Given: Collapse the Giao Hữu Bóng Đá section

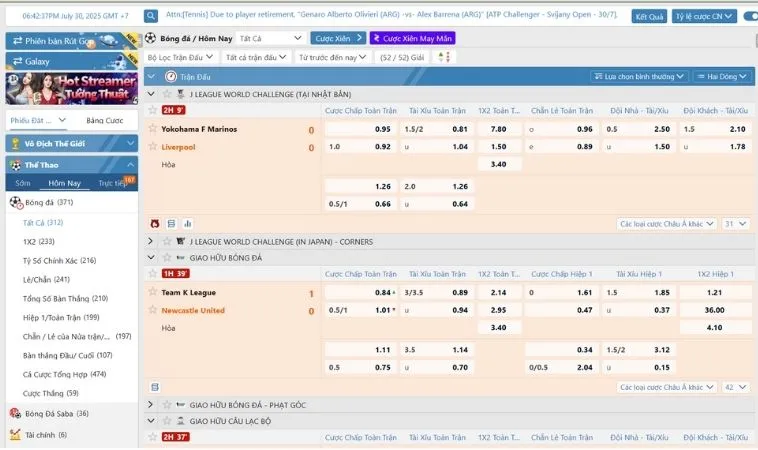Looking at the screenshot, I should [x=151, y=257].
